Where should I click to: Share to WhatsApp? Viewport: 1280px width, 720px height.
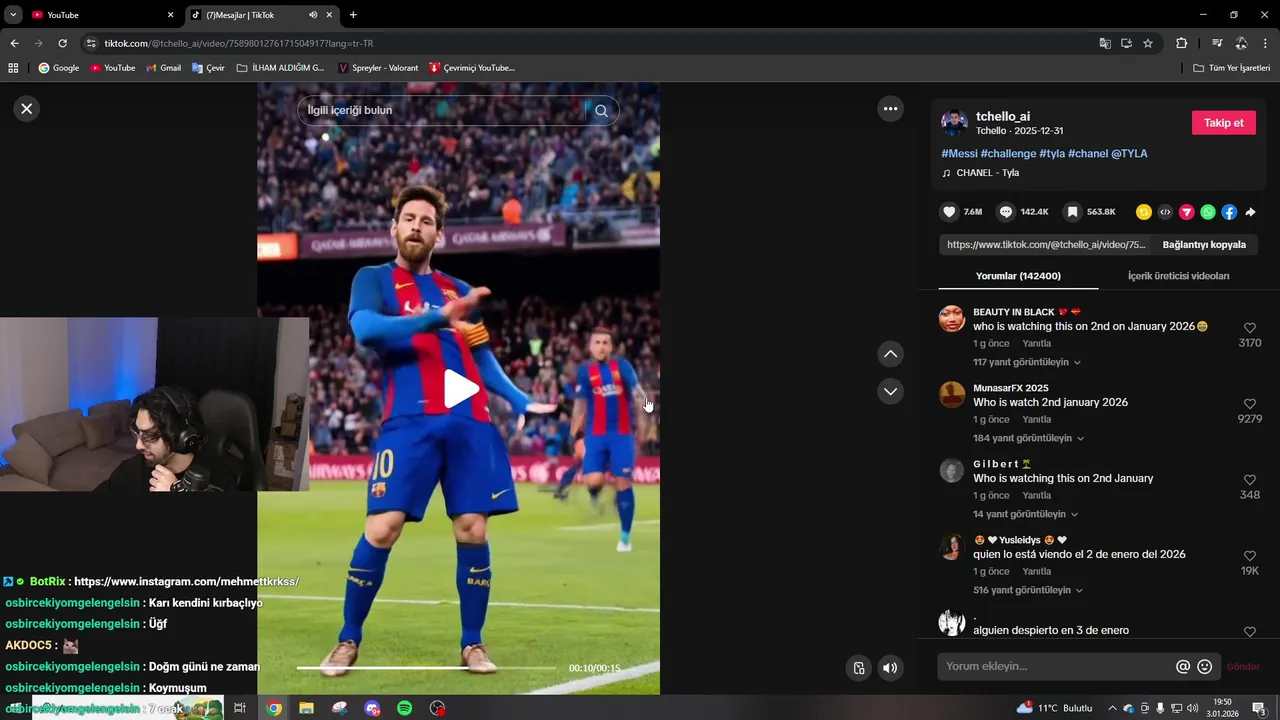pos(1208,212)
